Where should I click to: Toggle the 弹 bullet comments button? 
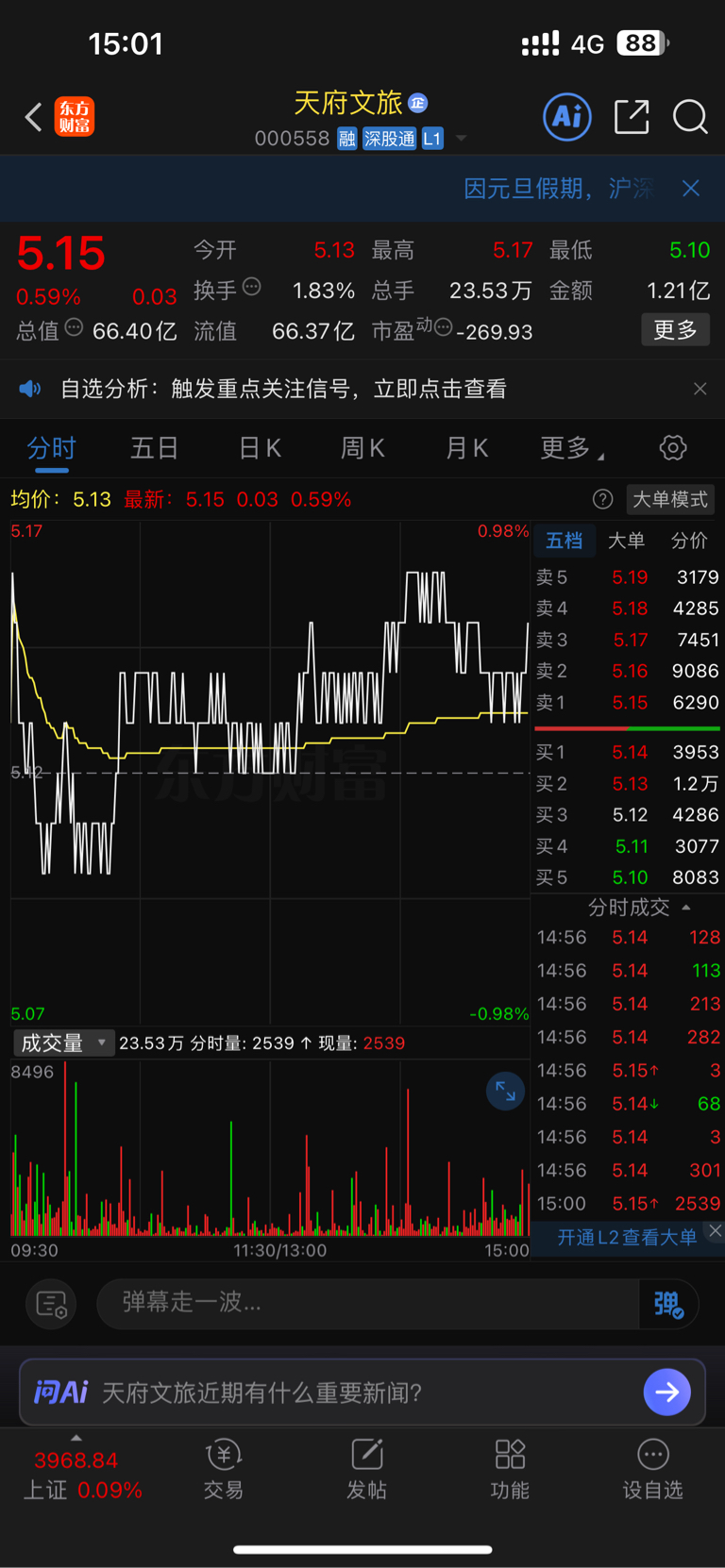(668, 1304)
